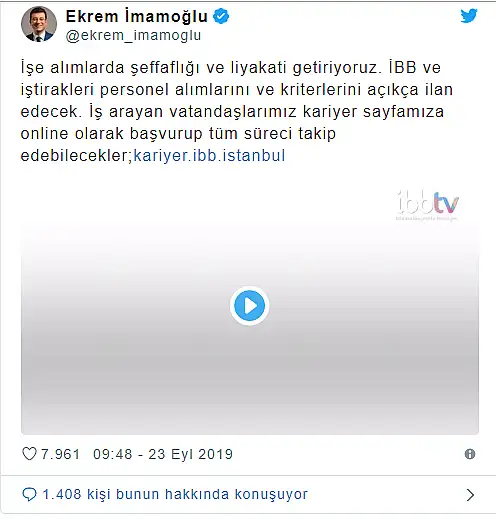
Task: Click the 7.961 likes count
Action: [x=60, y=454]
